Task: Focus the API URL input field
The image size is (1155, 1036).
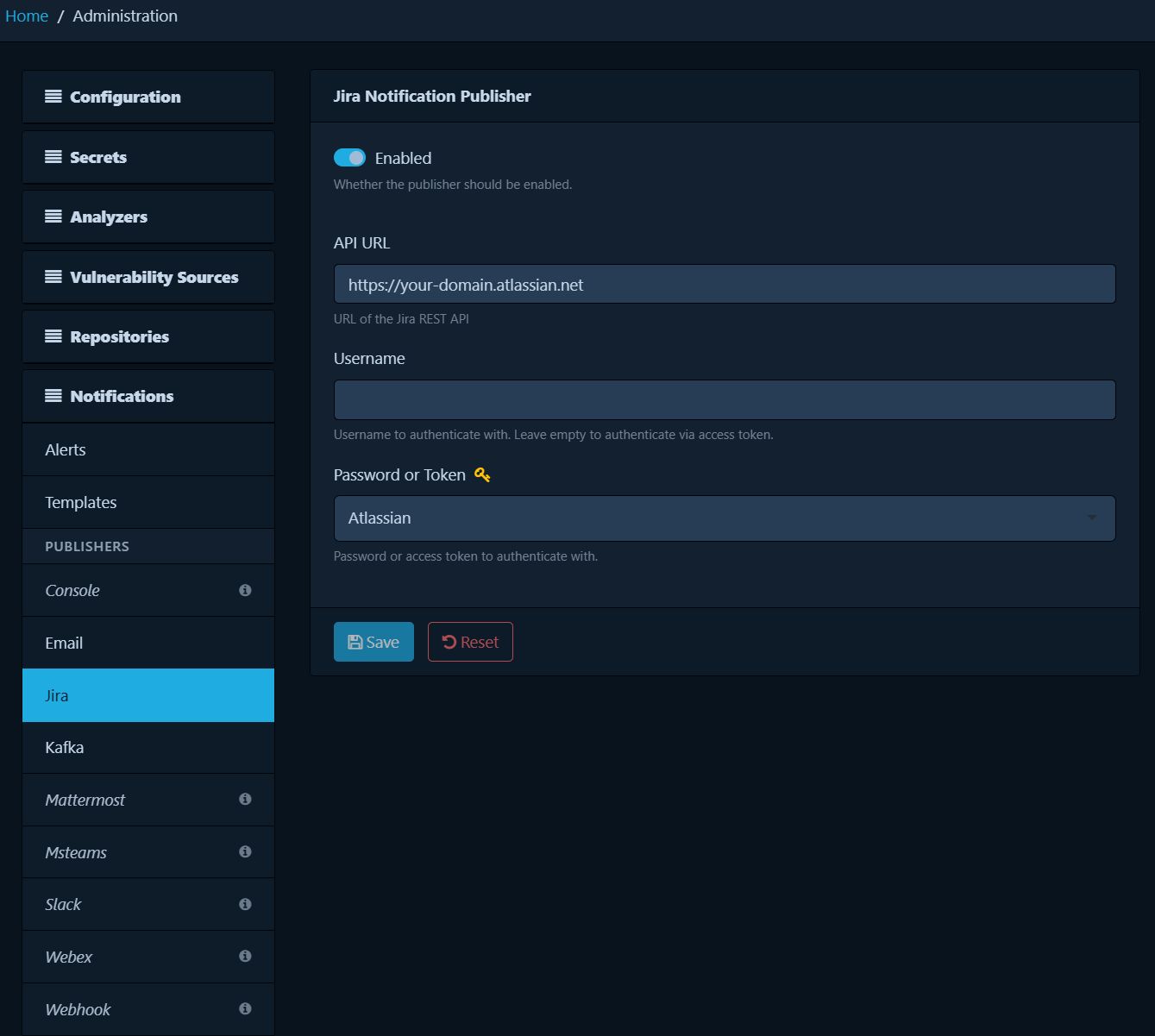Action: [725, 284]
